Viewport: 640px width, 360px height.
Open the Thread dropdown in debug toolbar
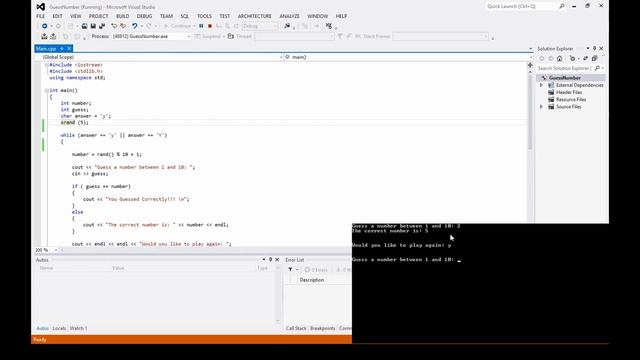tap(295, 36)
